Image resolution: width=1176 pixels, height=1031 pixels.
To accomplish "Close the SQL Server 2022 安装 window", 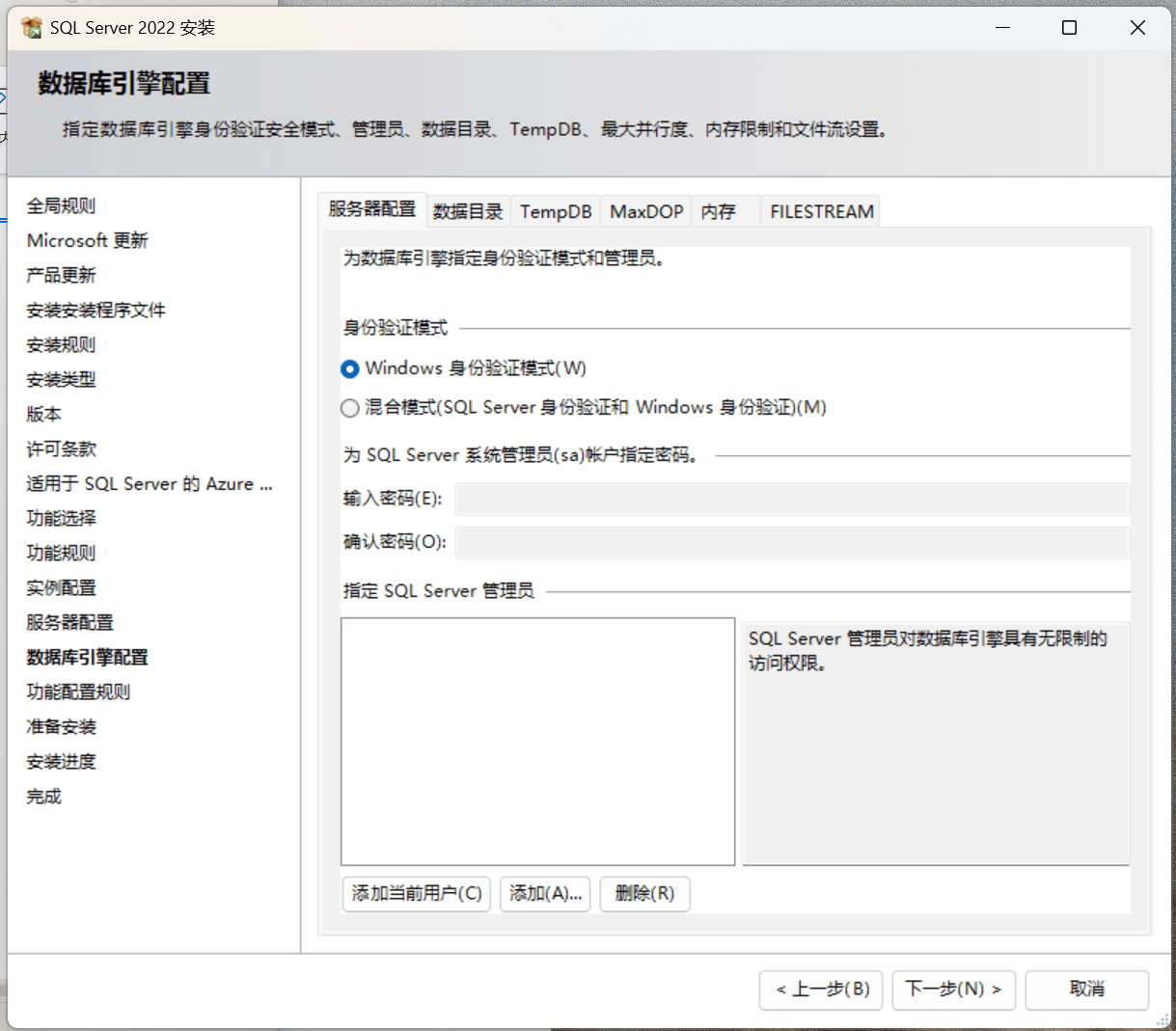I will [1137, 28].
